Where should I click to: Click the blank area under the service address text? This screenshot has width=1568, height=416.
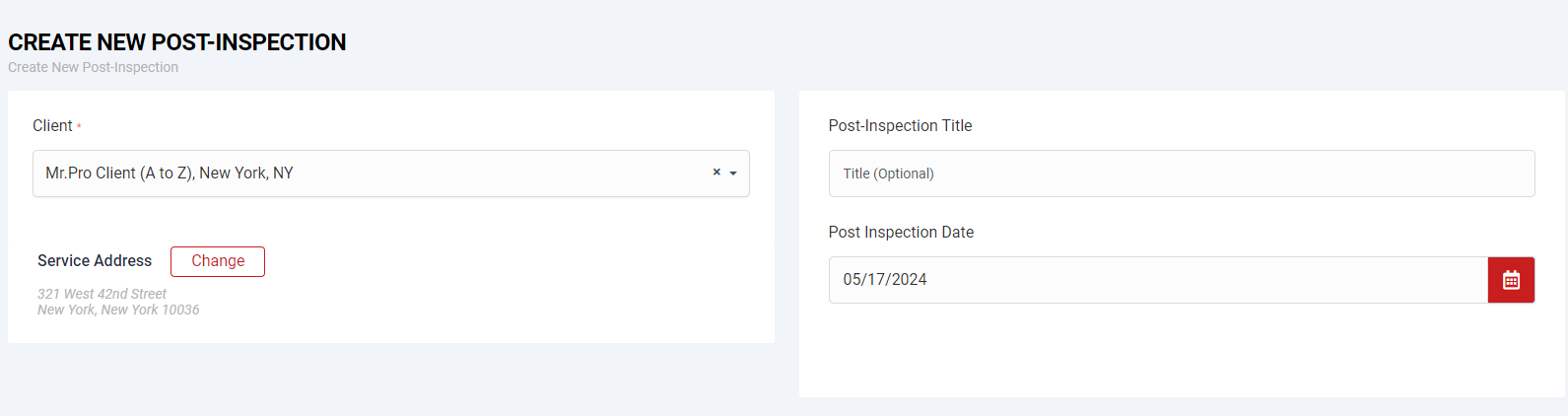[296, 330]
